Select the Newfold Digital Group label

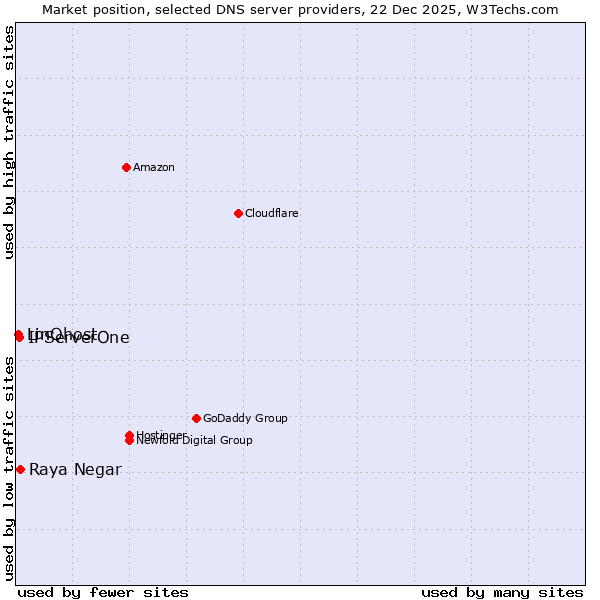pos(194,440)
